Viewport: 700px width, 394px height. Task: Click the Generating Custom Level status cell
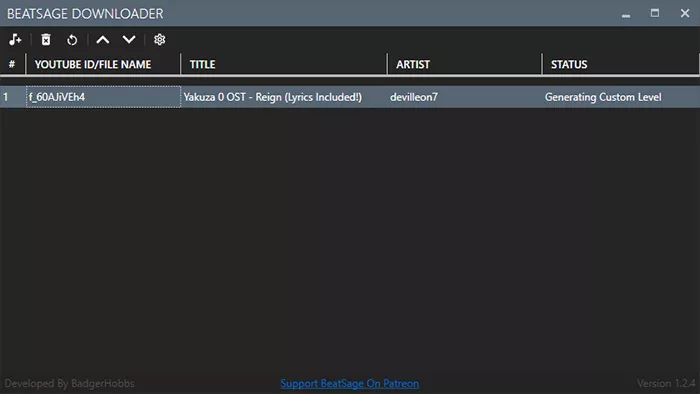click(x=621, y=97)
